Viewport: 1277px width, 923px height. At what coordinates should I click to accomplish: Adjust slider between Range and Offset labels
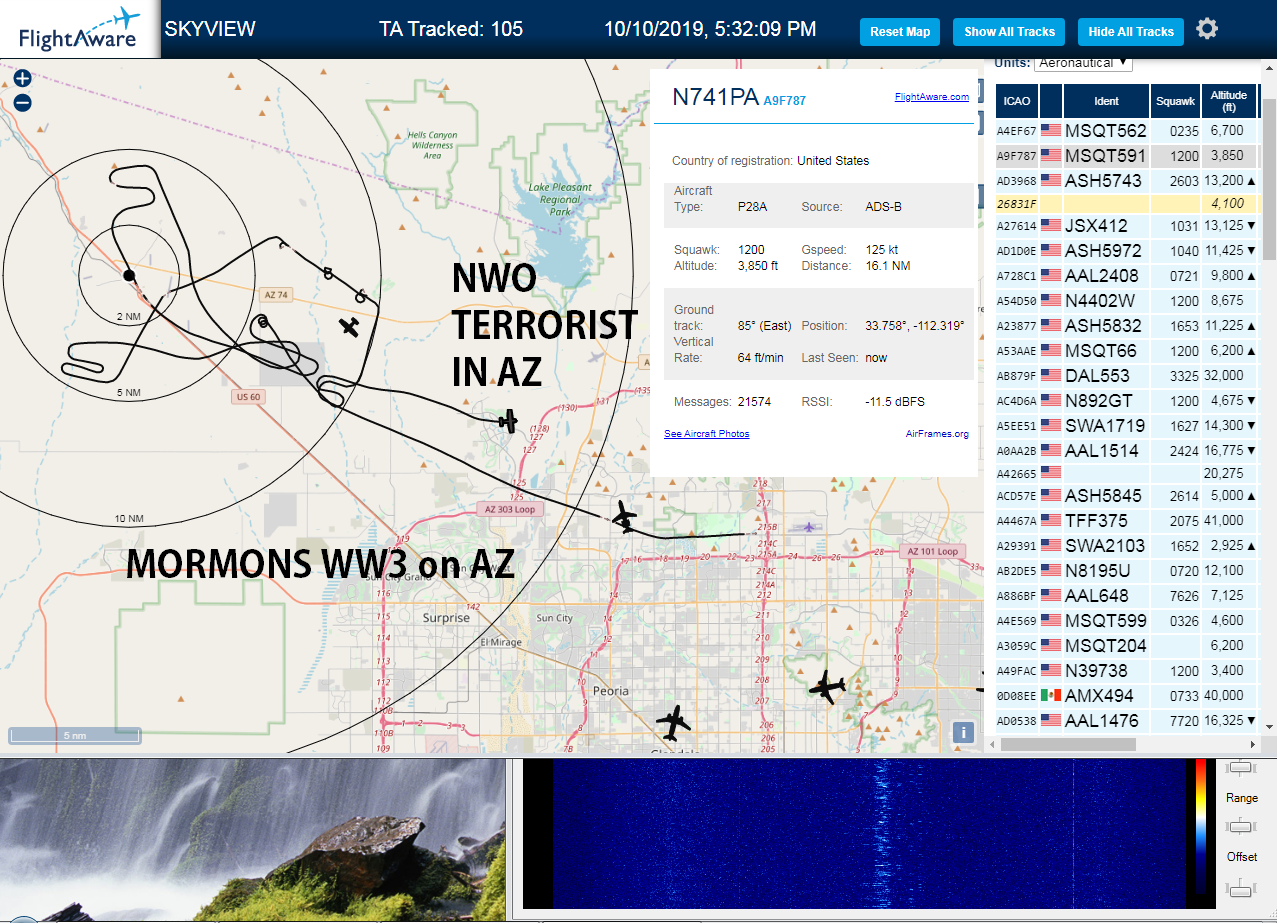point(1241,826)
